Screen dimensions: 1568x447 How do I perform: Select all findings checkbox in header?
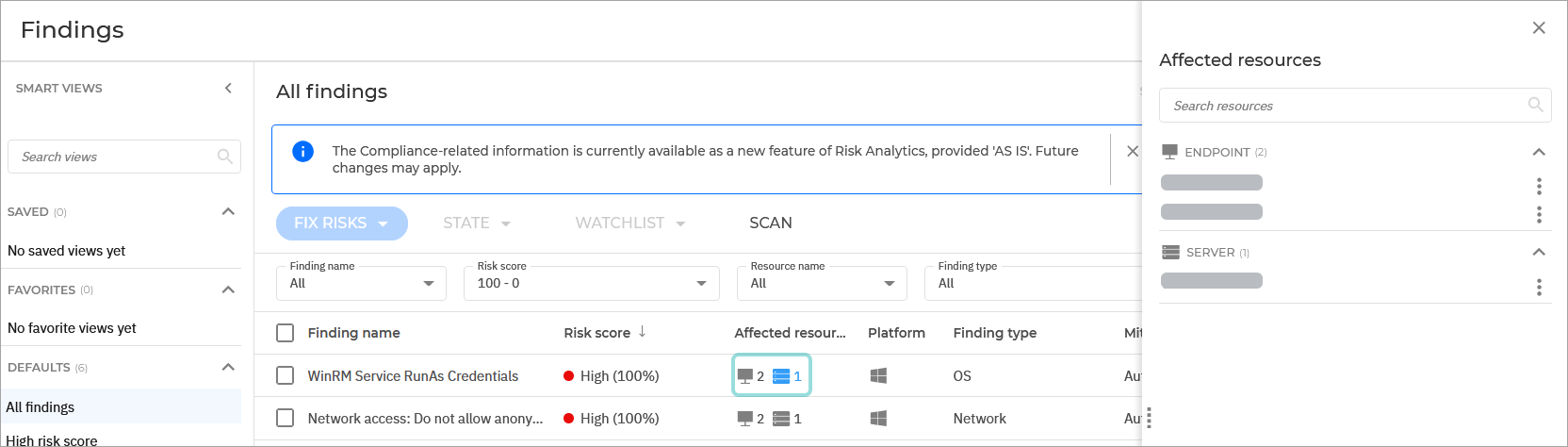[285, 333]
